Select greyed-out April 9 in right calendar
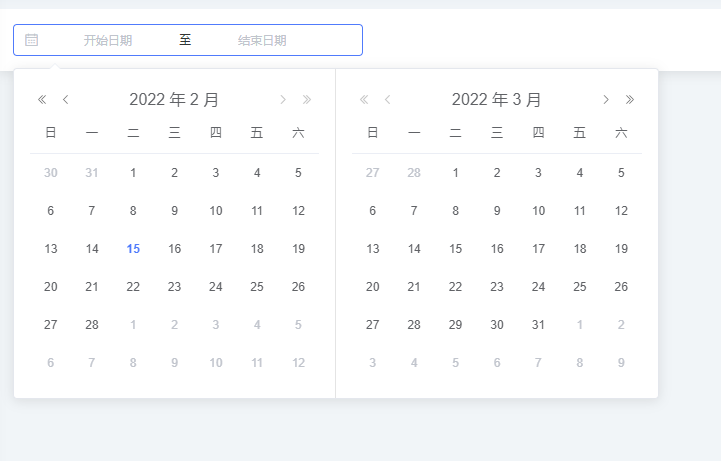 (621, 363)
